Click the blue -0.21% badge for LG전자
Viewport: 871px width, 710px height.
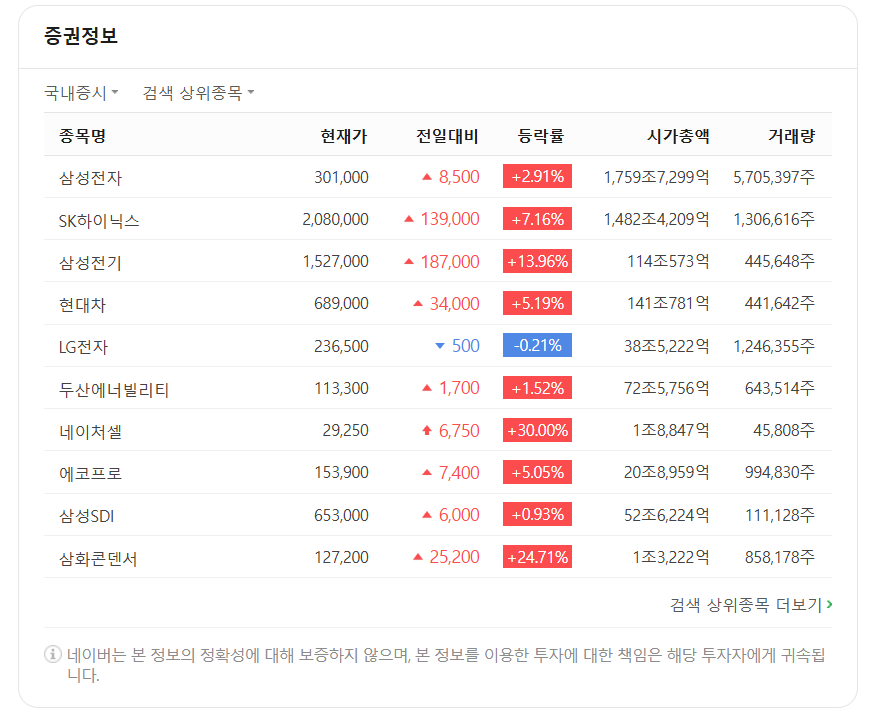point(537,346)
